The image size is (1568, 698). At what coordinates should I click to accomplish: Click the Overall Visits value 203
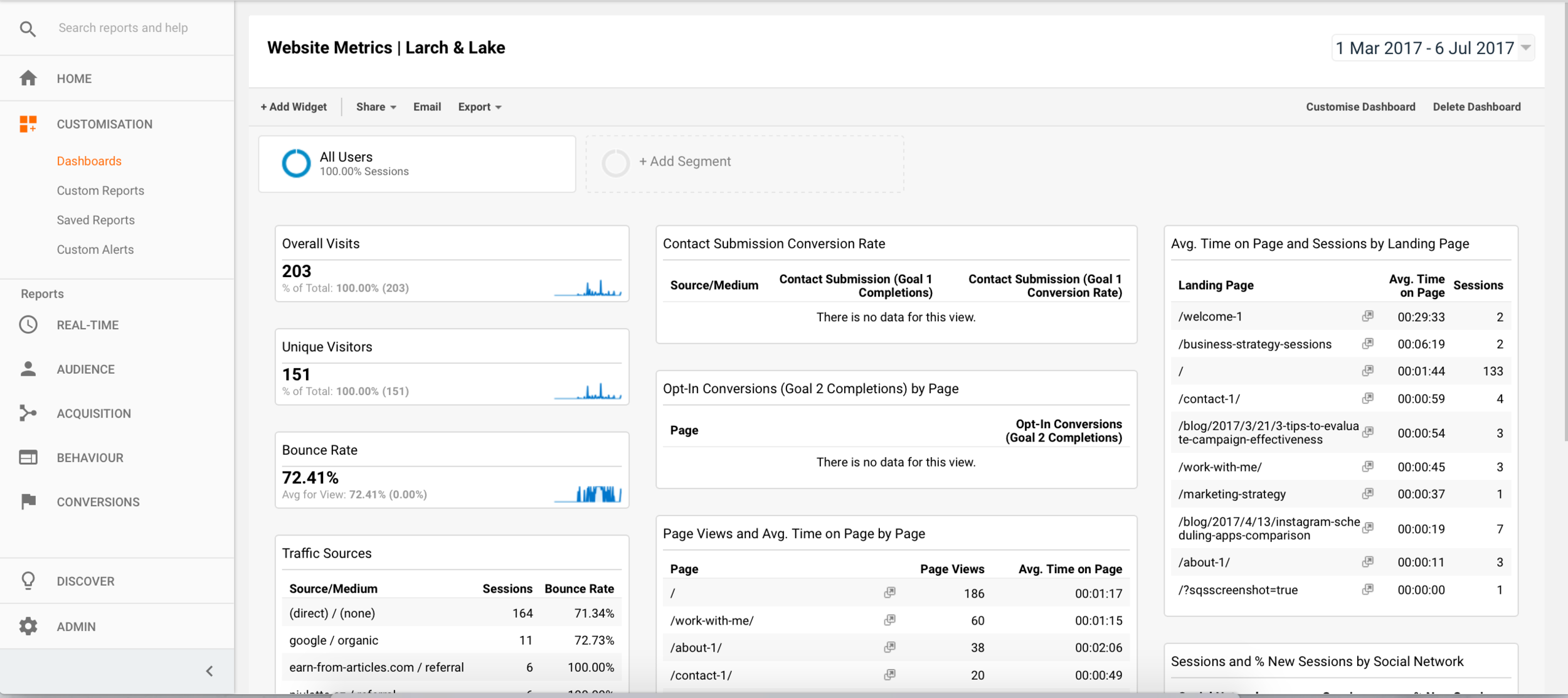[297, 271]
